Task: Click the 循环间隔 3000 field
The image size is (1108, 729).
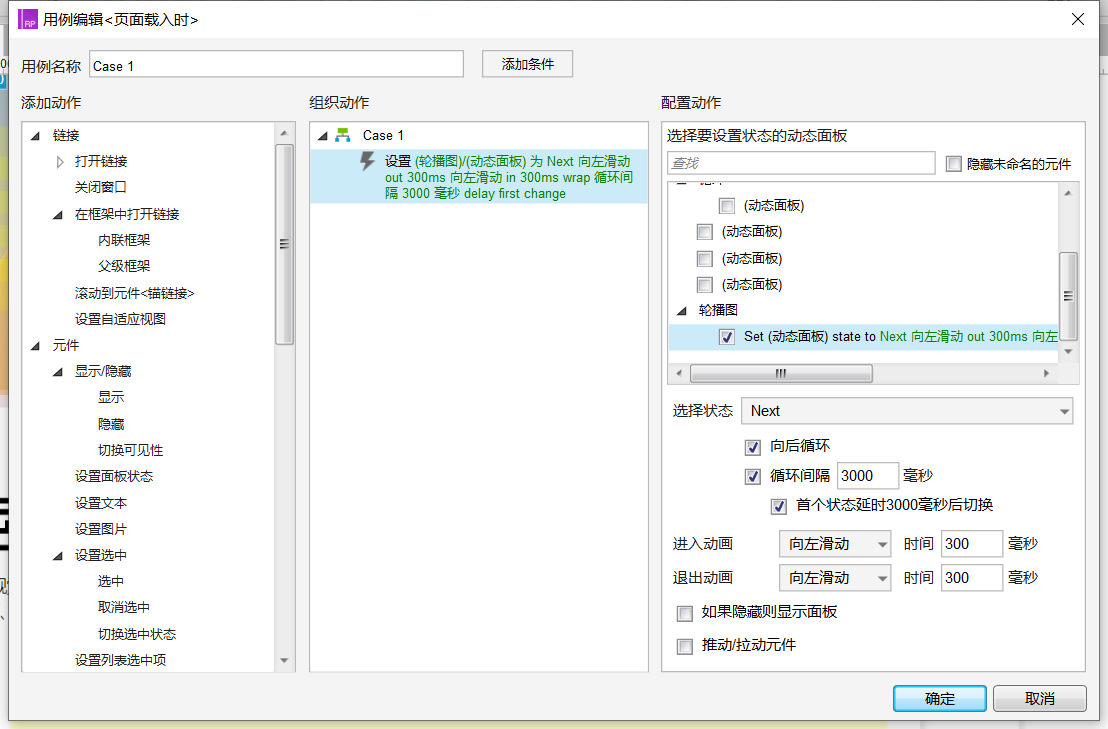Action: click(868, 476)
